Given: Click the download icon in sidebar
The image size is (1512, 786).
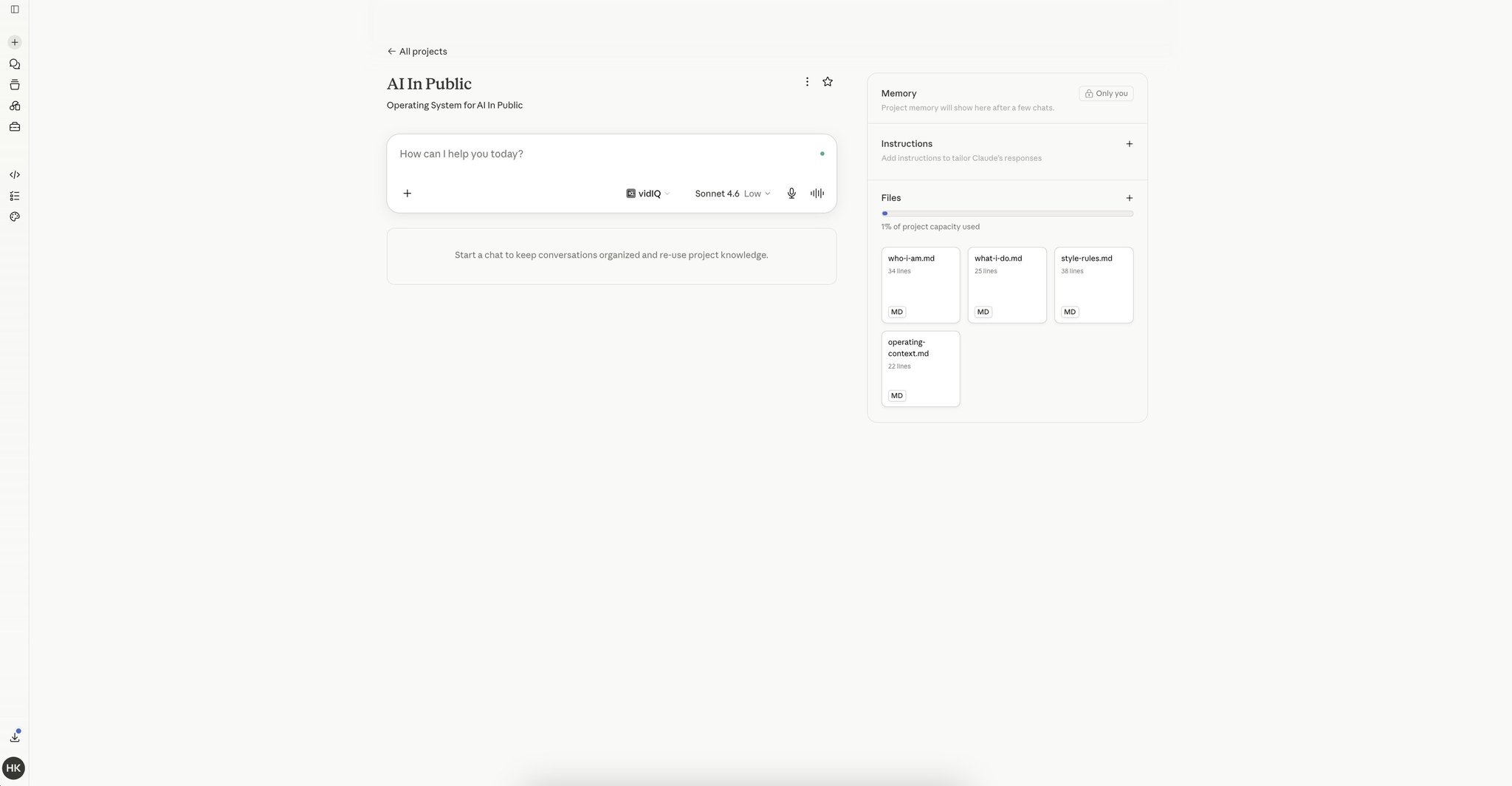Looking at the screenshot, I should pyautogui.click(x=14, y=737).
